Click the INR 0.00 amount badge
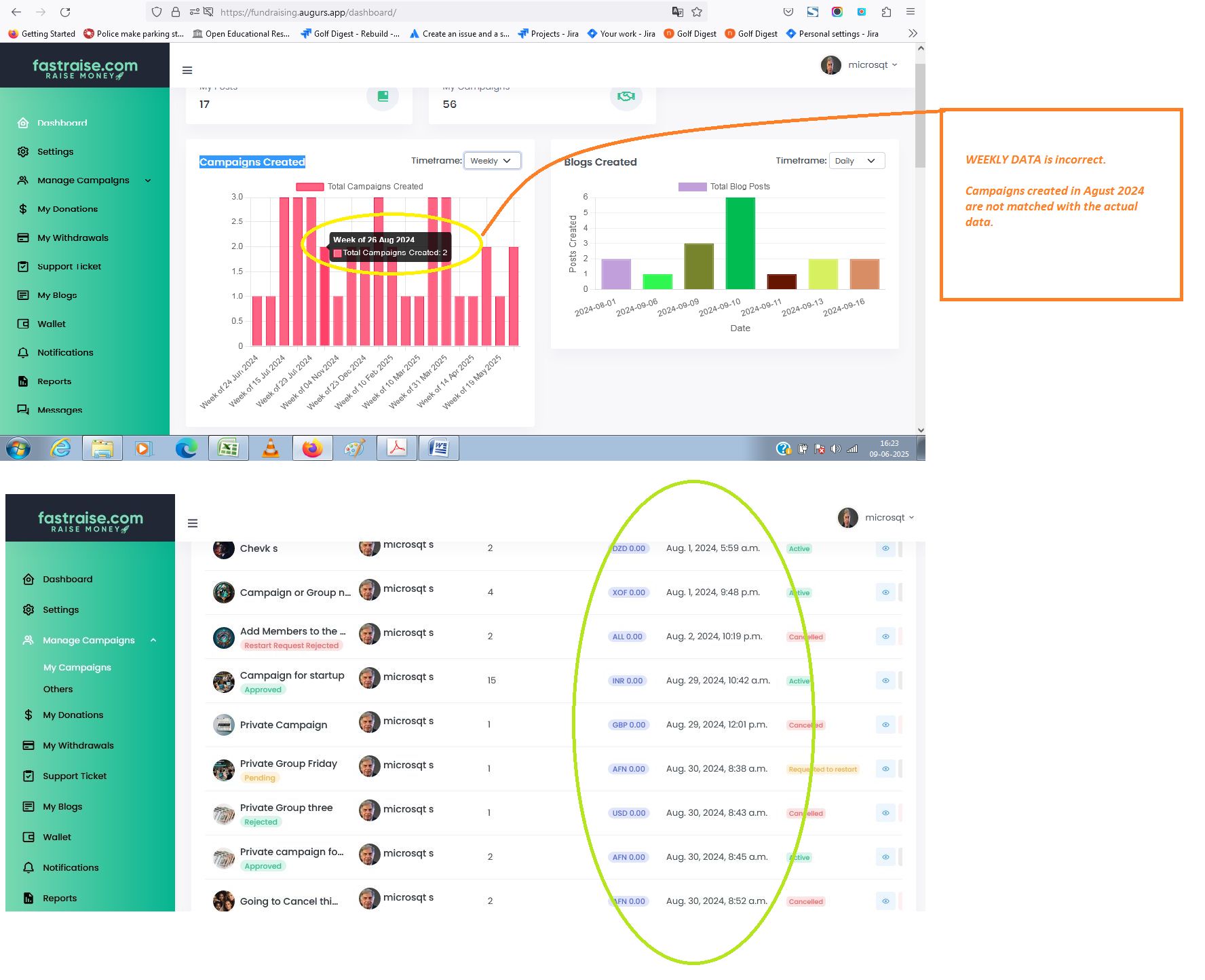Image resolution: width=1205 pixels, height=980 pixels. [627, 681]
